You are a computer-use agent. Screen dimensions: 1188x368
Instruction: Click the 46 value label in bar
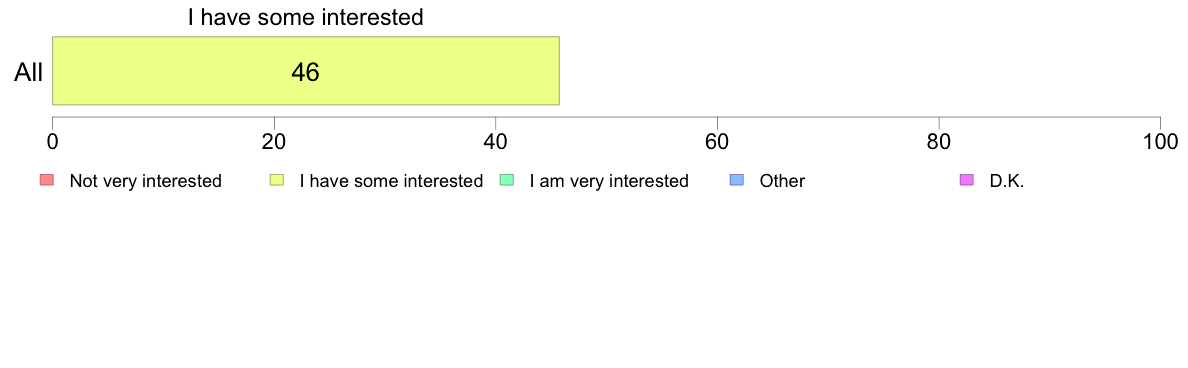coord(305,72)
